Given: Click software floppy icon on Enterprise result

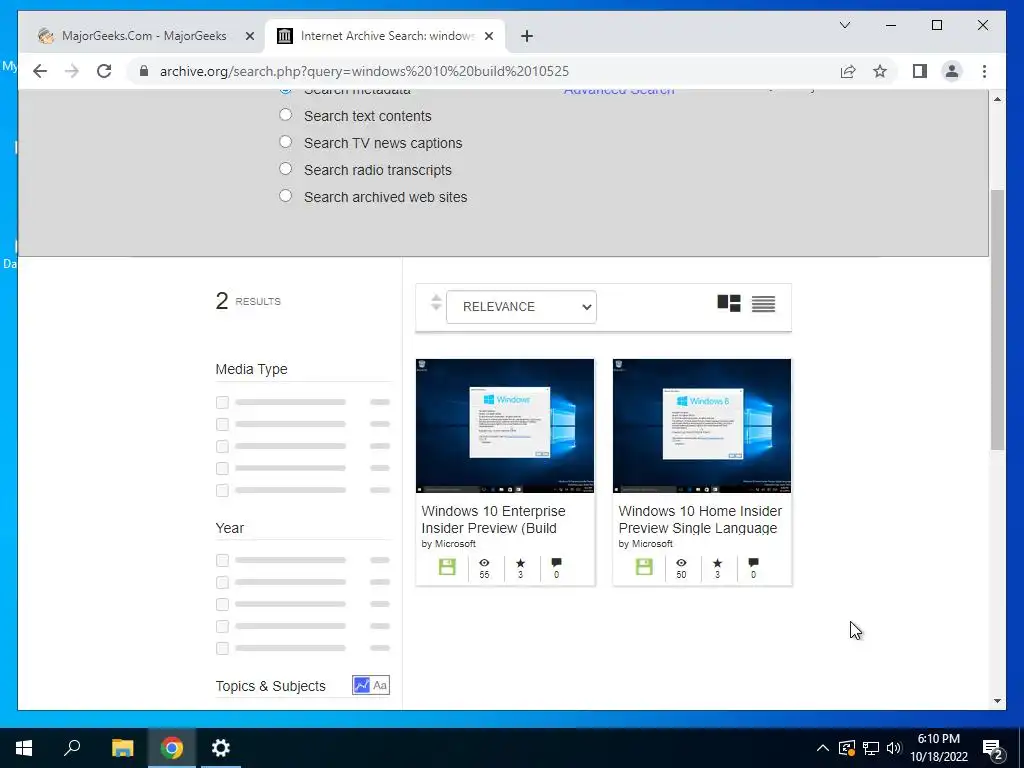Looking at the screenshot, I should (447, 567).
